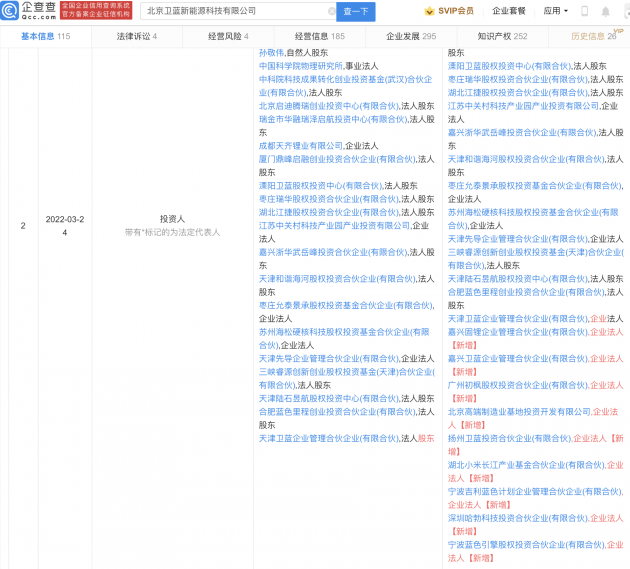Screen dimensions: 630x569
Task: Open the notification bell icon
Action: [605, 12]
